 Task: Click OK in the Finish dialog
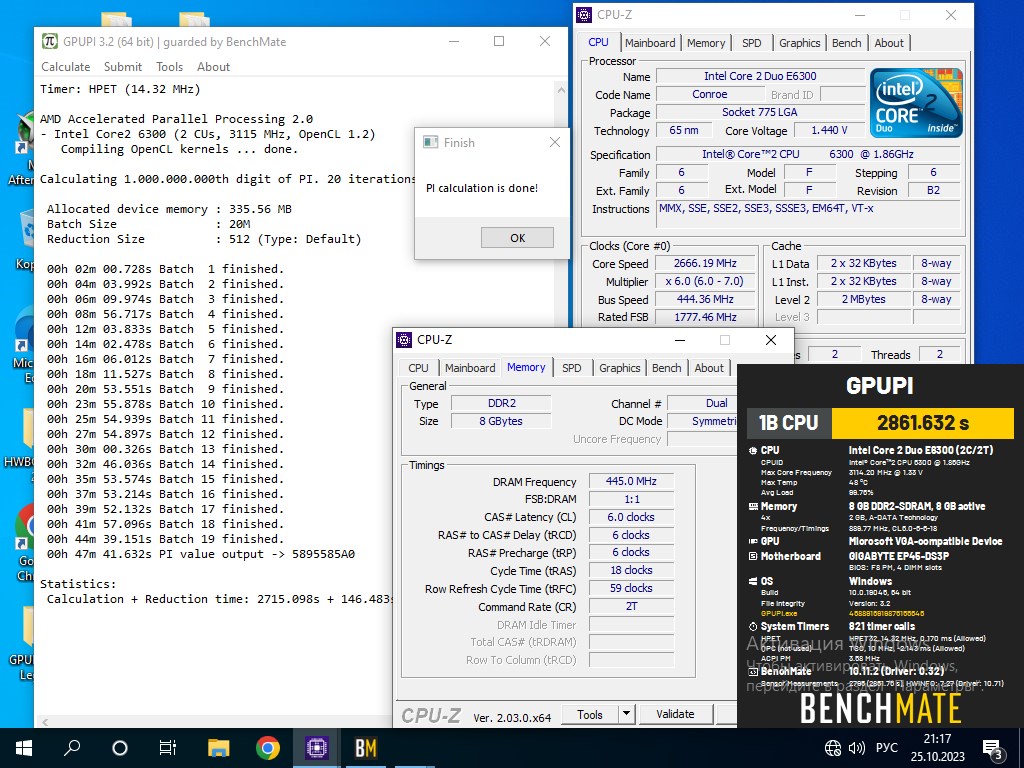[x=517, y=238]
